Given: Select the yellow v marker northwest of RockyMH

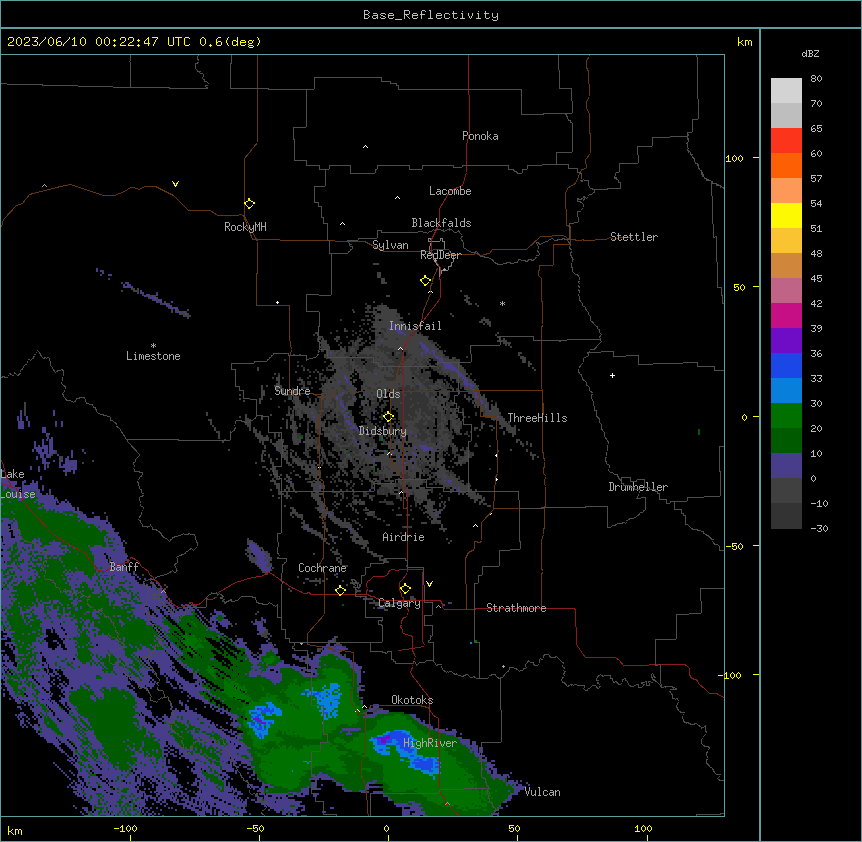Looking at the screenshot, I should pos(175,184).
